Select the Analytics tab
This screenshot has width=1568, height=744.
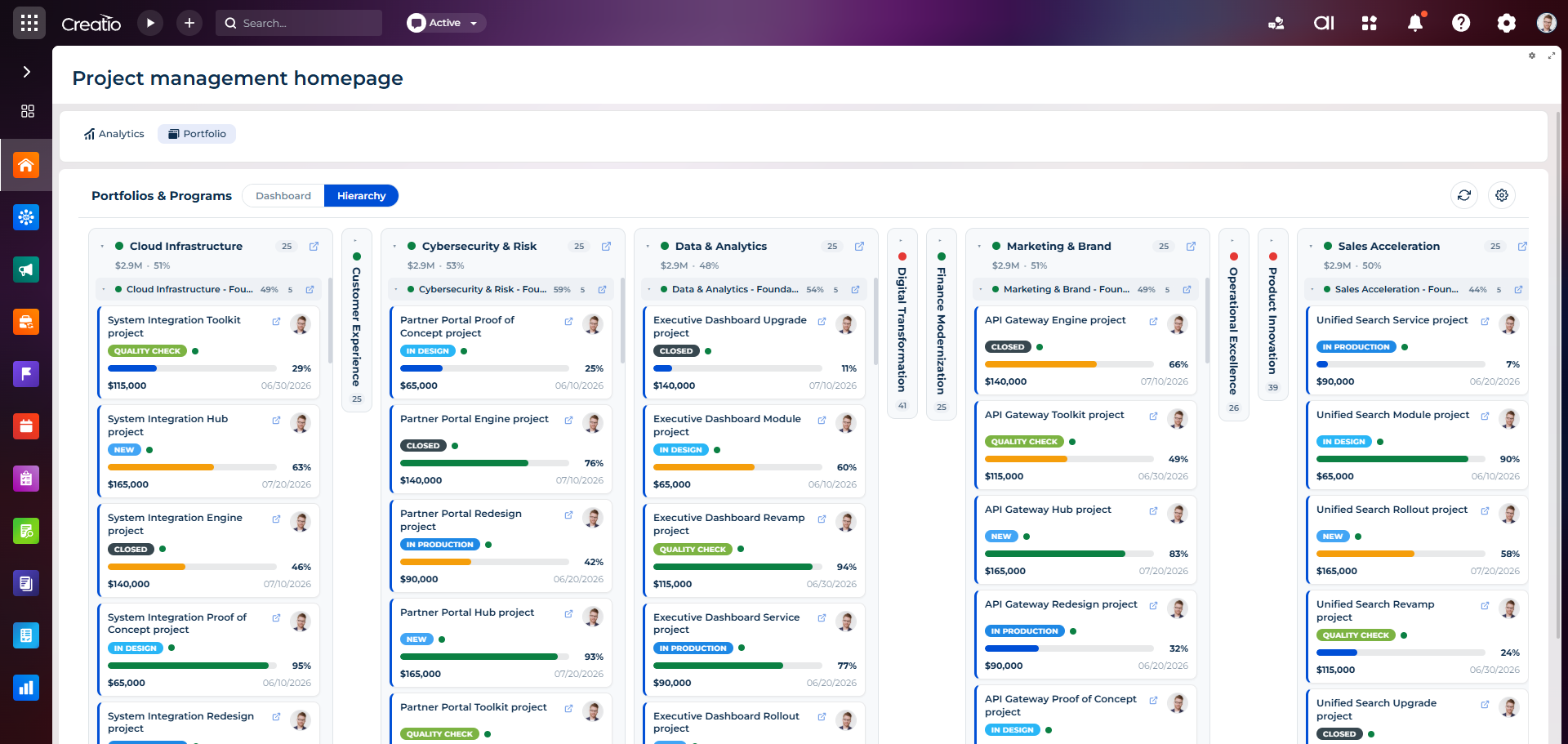tap(114, 134)
